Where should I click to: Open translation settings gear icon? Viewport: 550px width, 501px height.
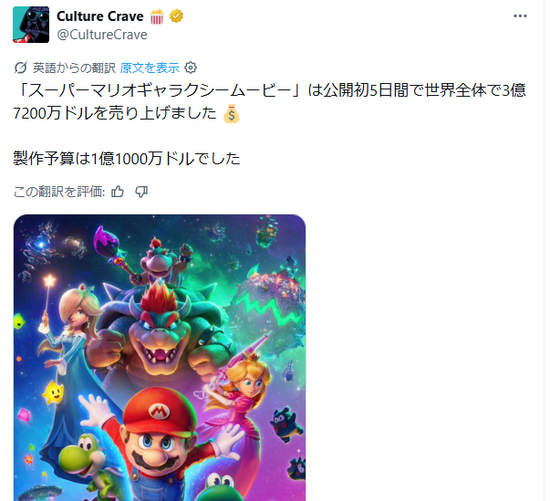(191, 68)
